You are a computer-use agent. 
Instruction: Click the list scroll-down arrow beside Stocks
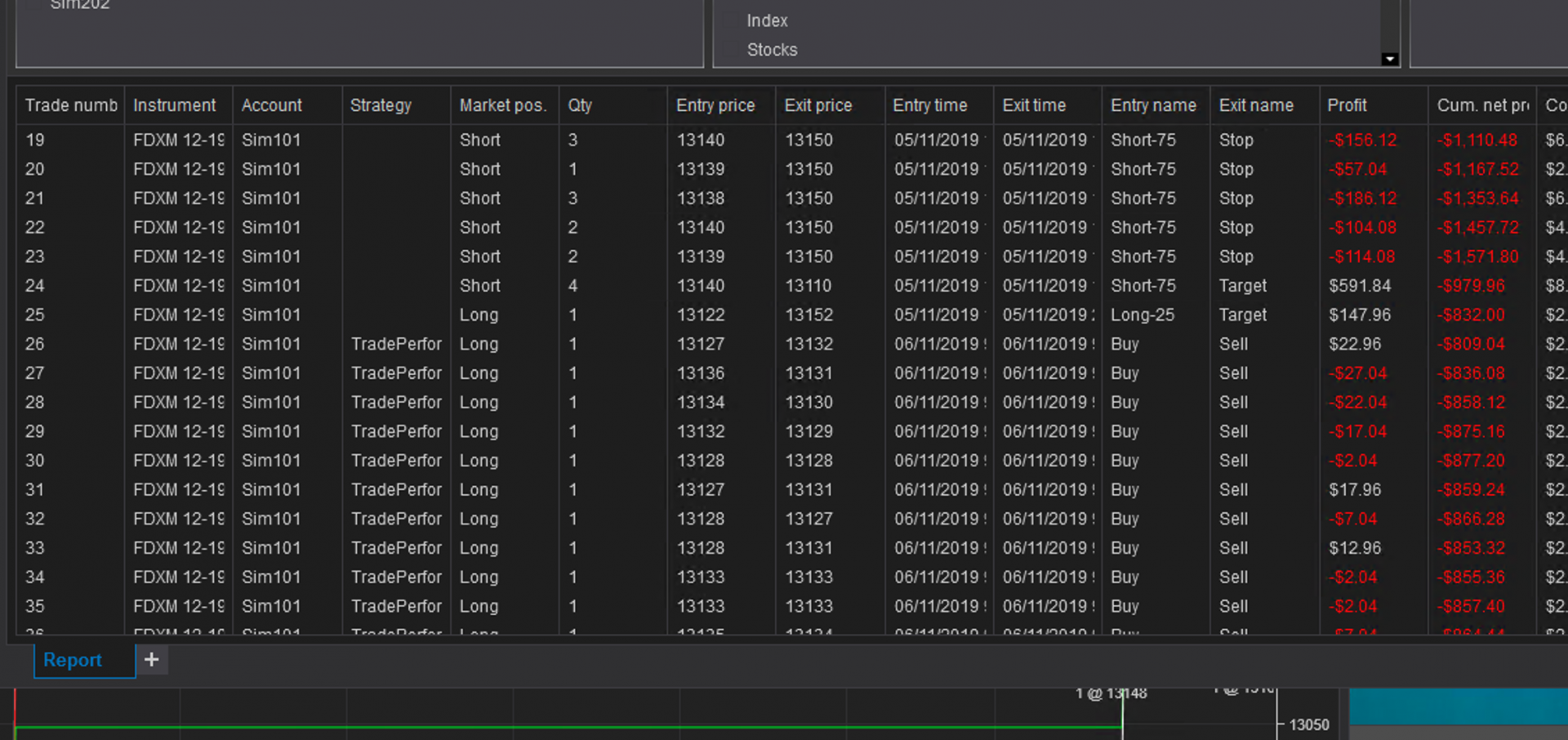[x=1389, y=59]
